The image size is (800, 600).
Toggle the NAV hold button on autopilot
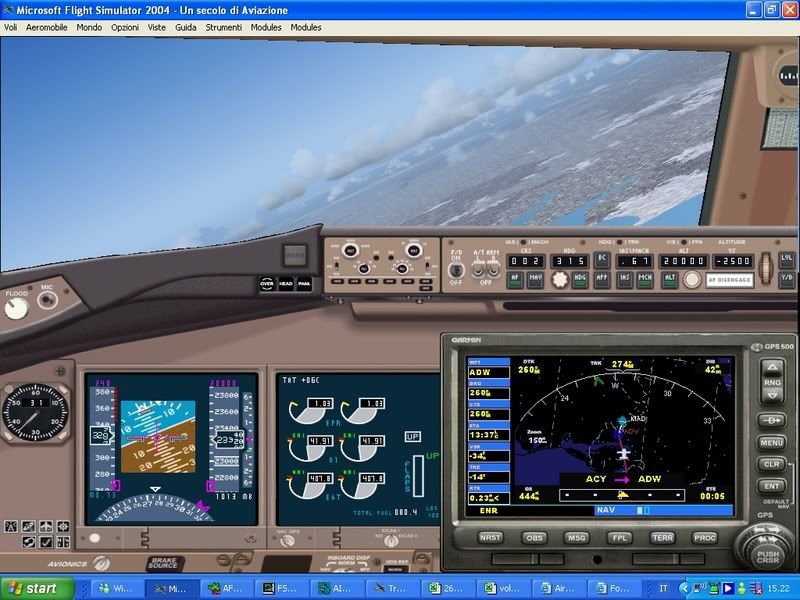point(535,279)
